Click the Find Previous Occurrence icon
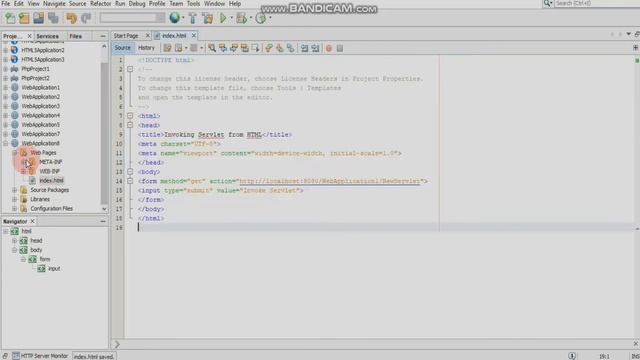640x360 pixels. point(223,48)
